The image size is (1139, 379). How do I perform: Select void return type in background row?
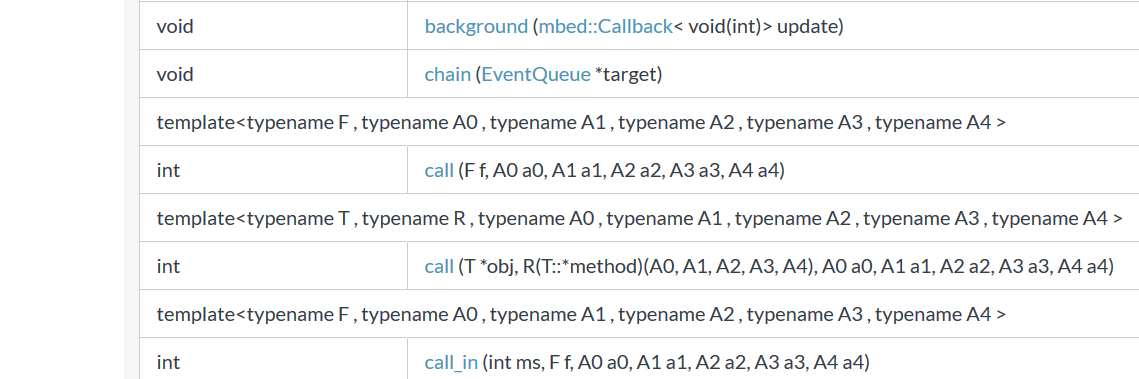pos(175,27)
